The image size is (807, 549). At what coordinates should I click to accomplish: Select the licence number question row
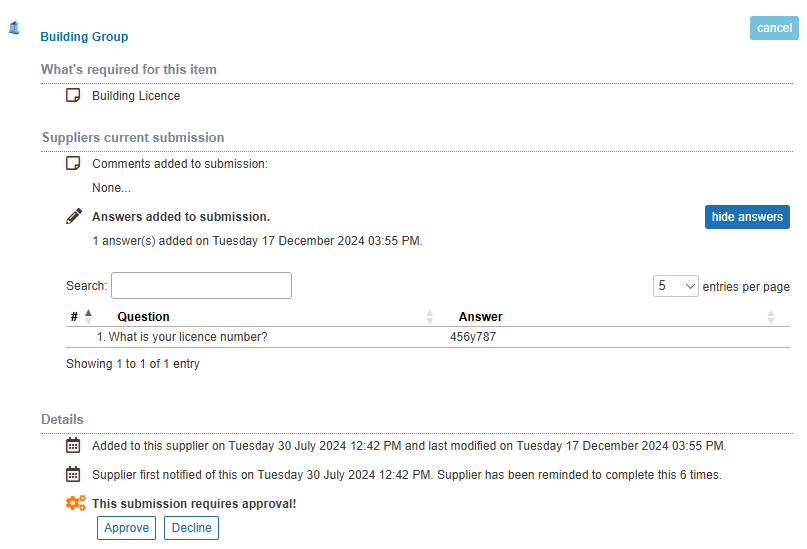pos(428,337)
